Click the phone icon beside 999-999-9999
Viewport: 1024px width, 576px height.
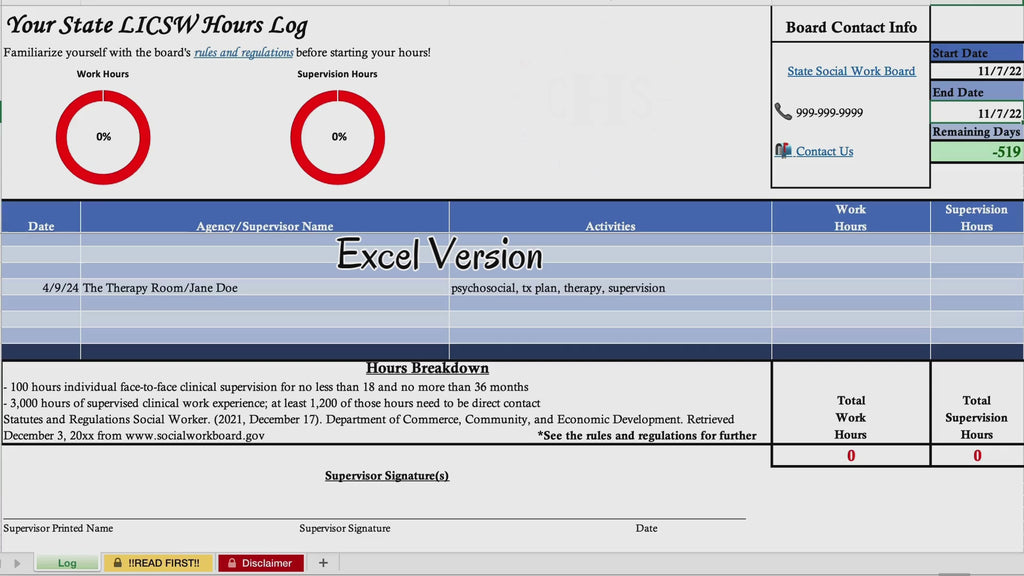tap(782, 112)
